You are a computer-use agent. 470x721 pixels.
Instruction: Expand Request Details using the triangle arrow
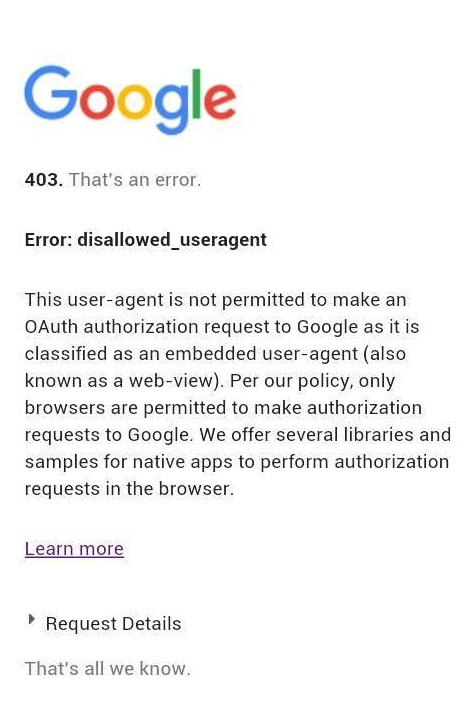31,619
